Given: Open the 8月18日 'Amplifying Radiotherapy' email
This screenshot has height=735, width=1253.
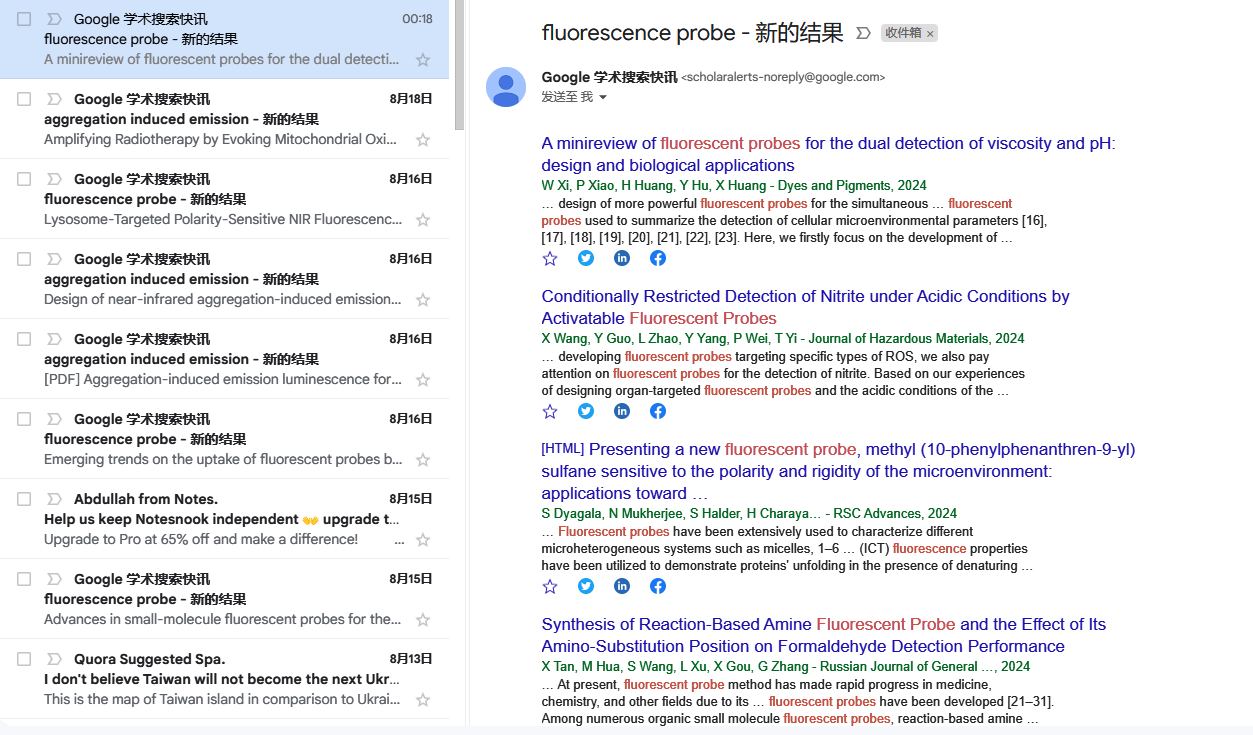Looking at the screenshot, I should [224, 119].
